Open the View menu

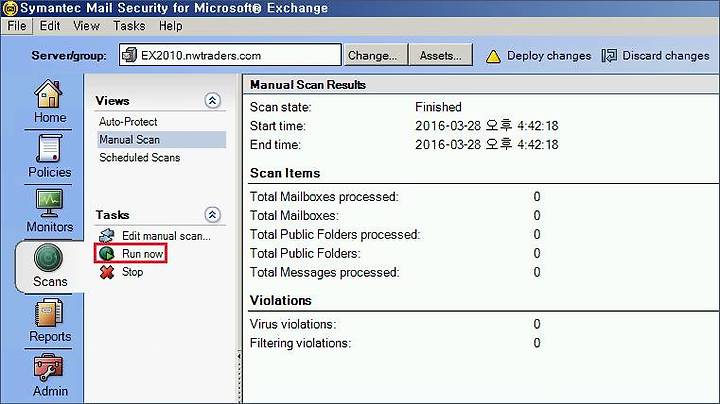[86, 26]
